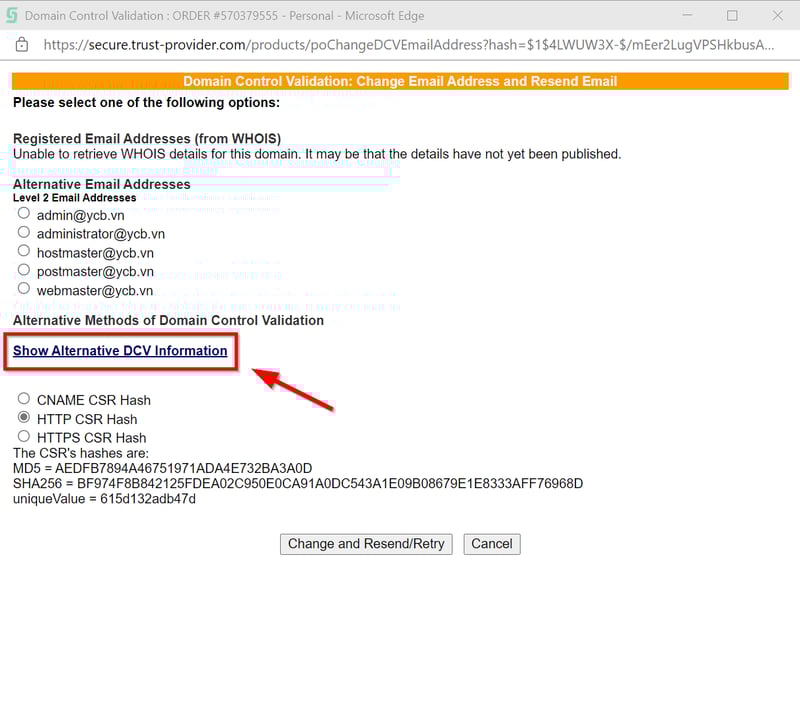Select the HTTP CSR Hash radio button
The image size is (800, 722).
[24, 418]
